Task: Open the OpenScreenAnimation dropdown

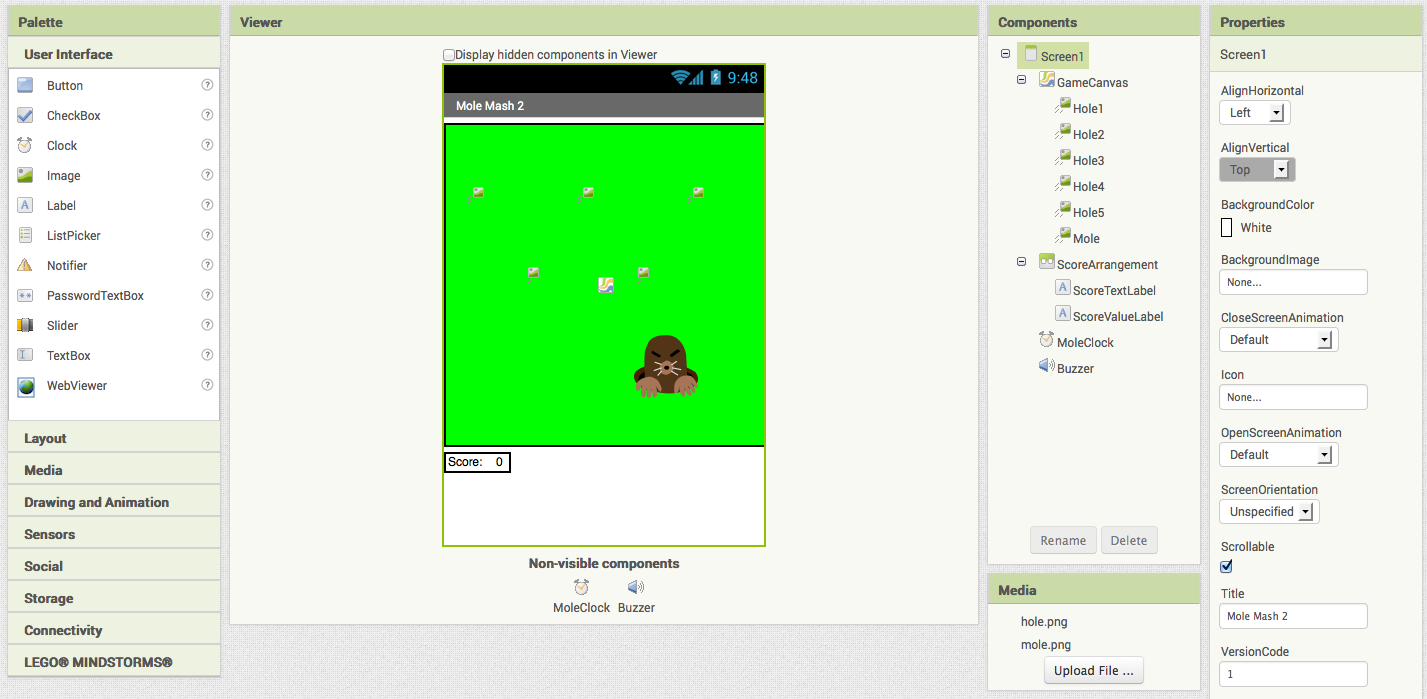Action: (1279, 455)
